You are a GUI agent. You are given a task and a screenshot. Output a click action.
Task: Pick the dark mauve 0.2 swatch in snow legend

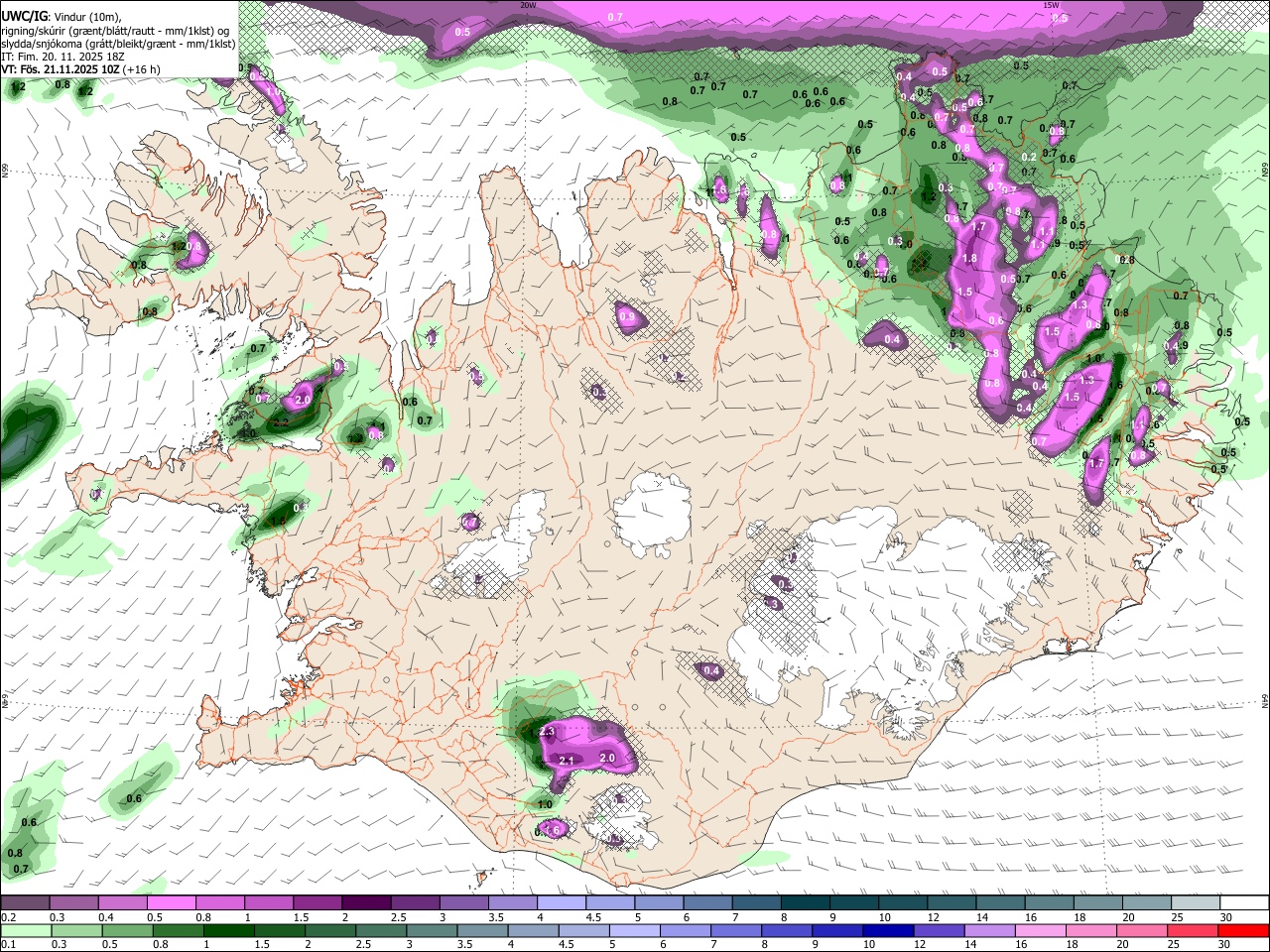pyautogui.click(x=25, y=903)
